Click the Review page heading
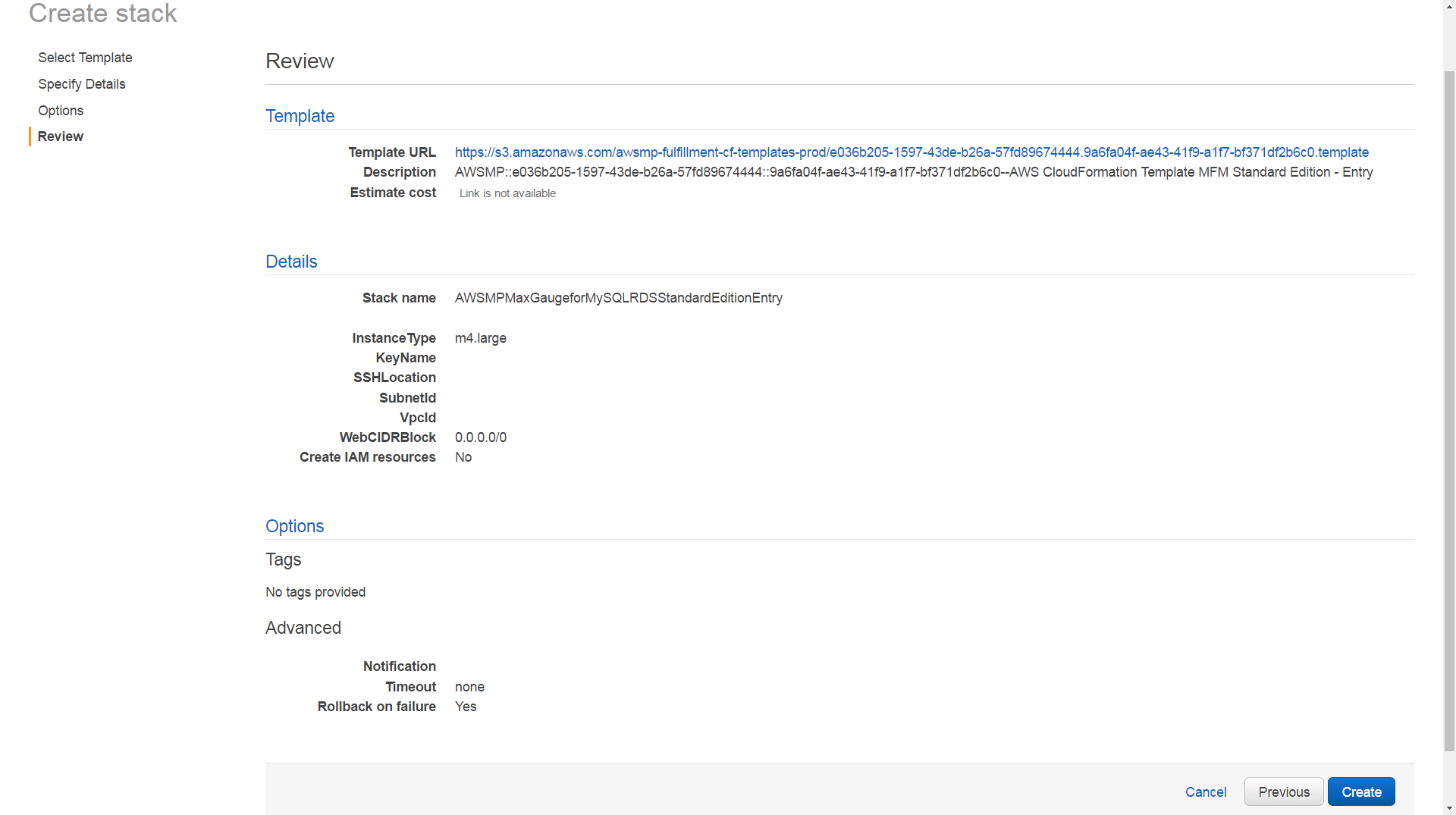The image size is (1456, 815). (300, 61)
